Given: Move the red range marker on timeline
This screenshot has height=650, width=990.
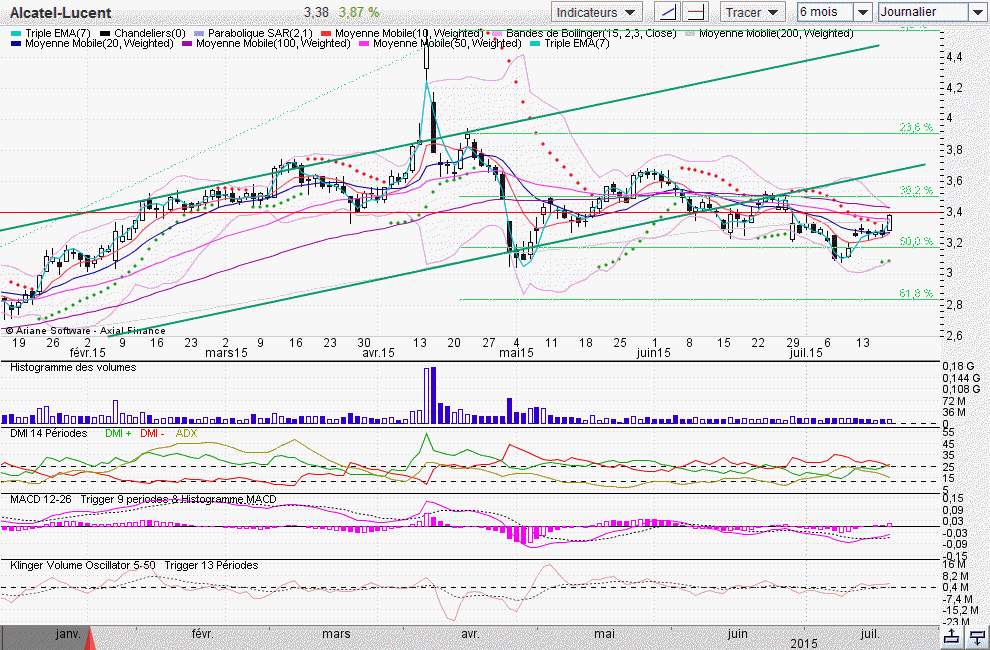Looking at the screenshot, I should (x=89, y=638).
